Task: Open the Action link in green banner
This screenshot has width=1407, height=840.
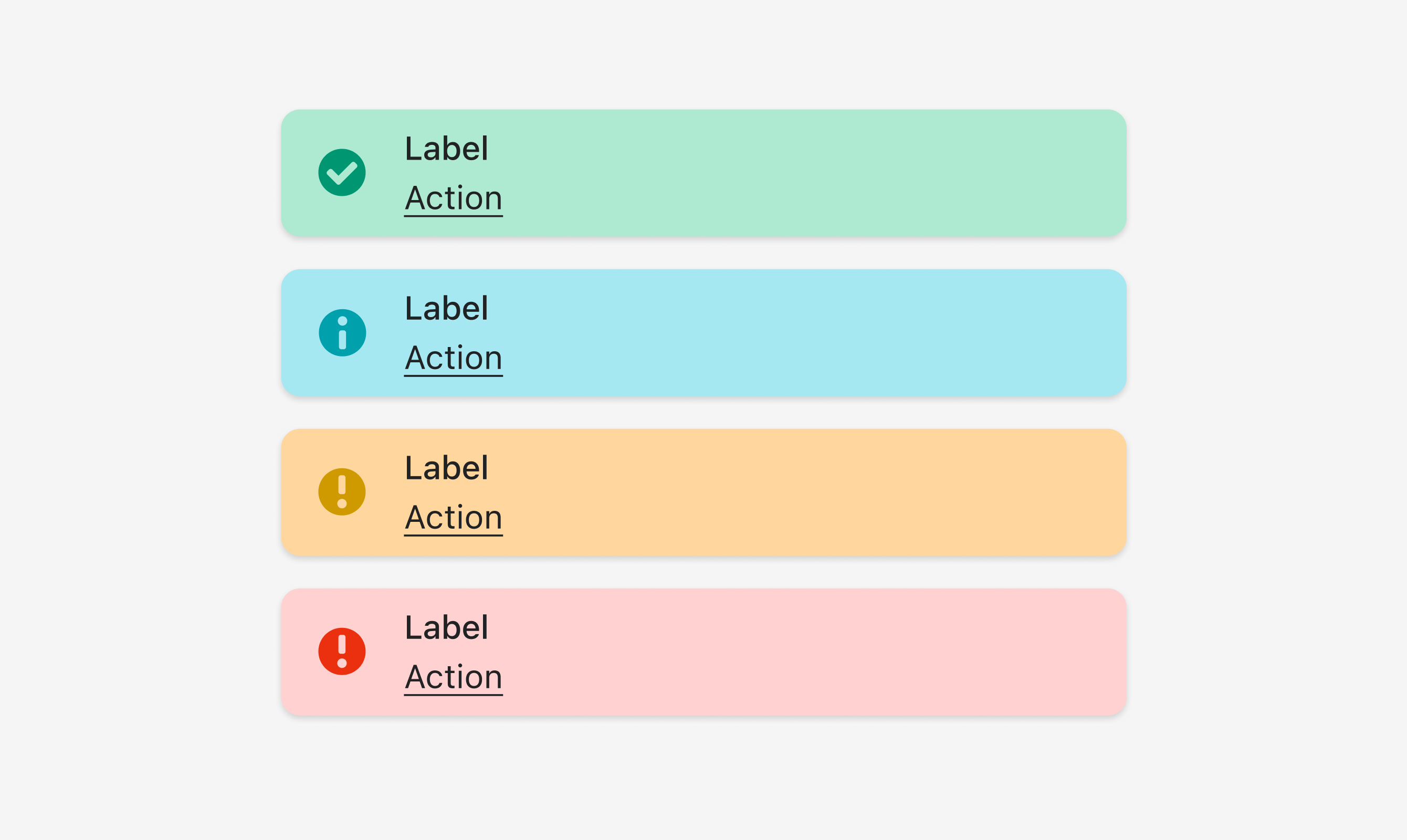Action: coord(454,198)
